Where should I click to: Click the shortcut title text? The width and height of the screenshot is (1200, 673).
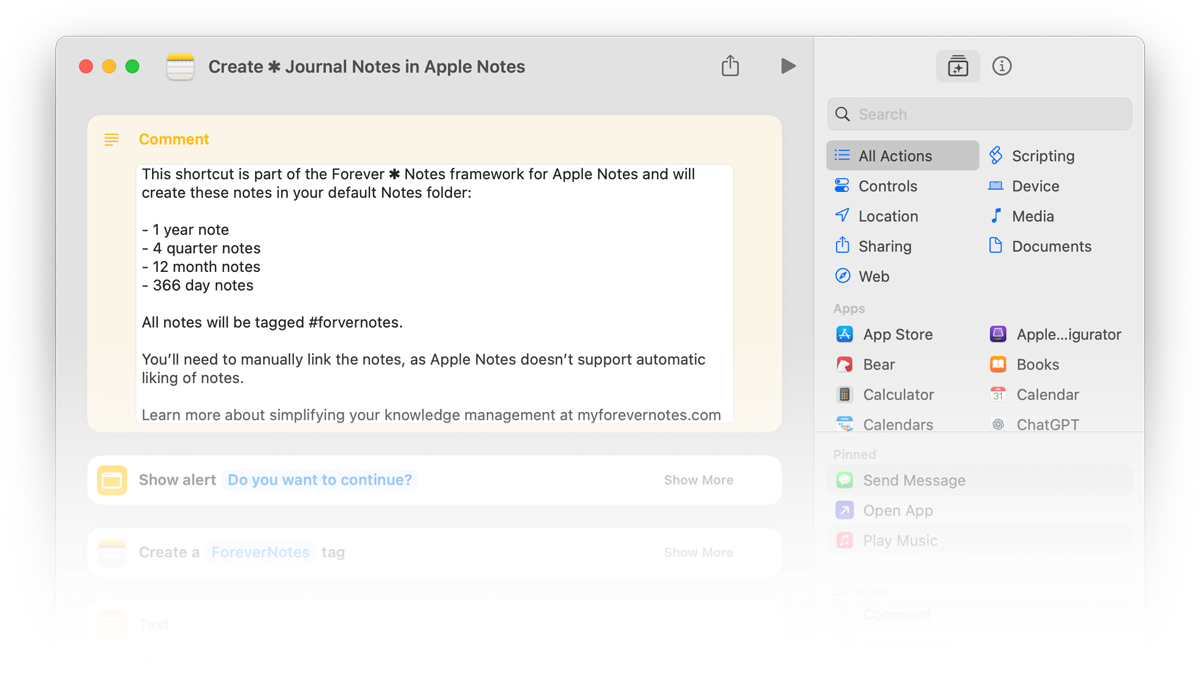point(367,67)
